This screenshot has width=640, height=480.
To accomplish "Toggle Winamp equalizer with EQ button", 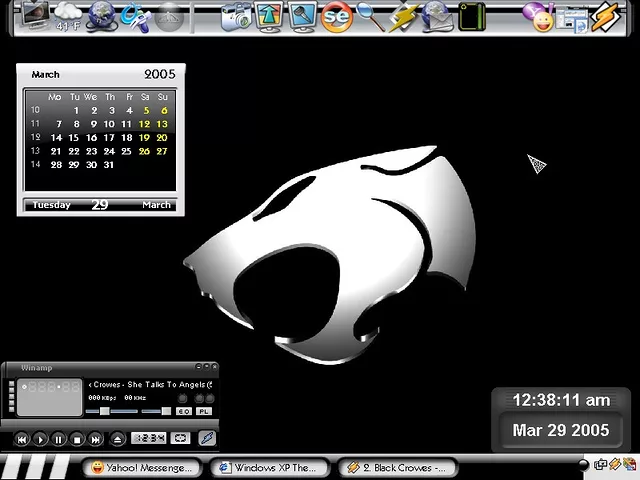I will 184,411.
